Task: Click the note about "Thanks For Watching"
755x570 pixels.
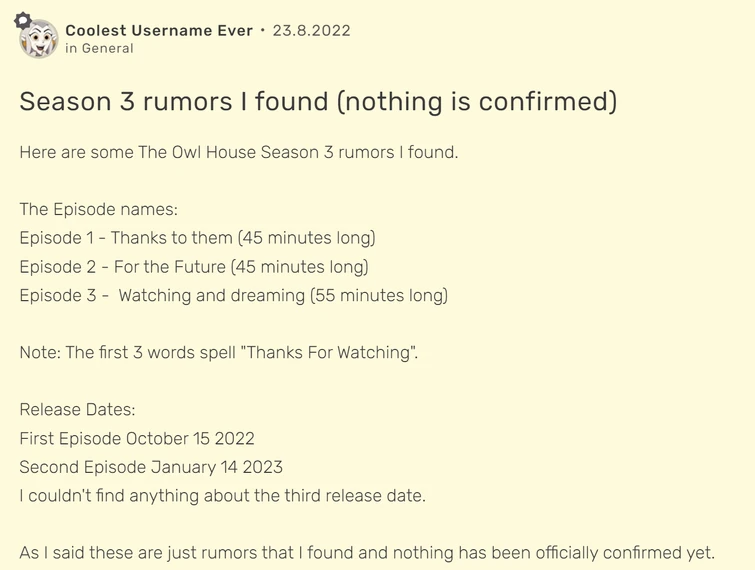Action: point(218,352)
